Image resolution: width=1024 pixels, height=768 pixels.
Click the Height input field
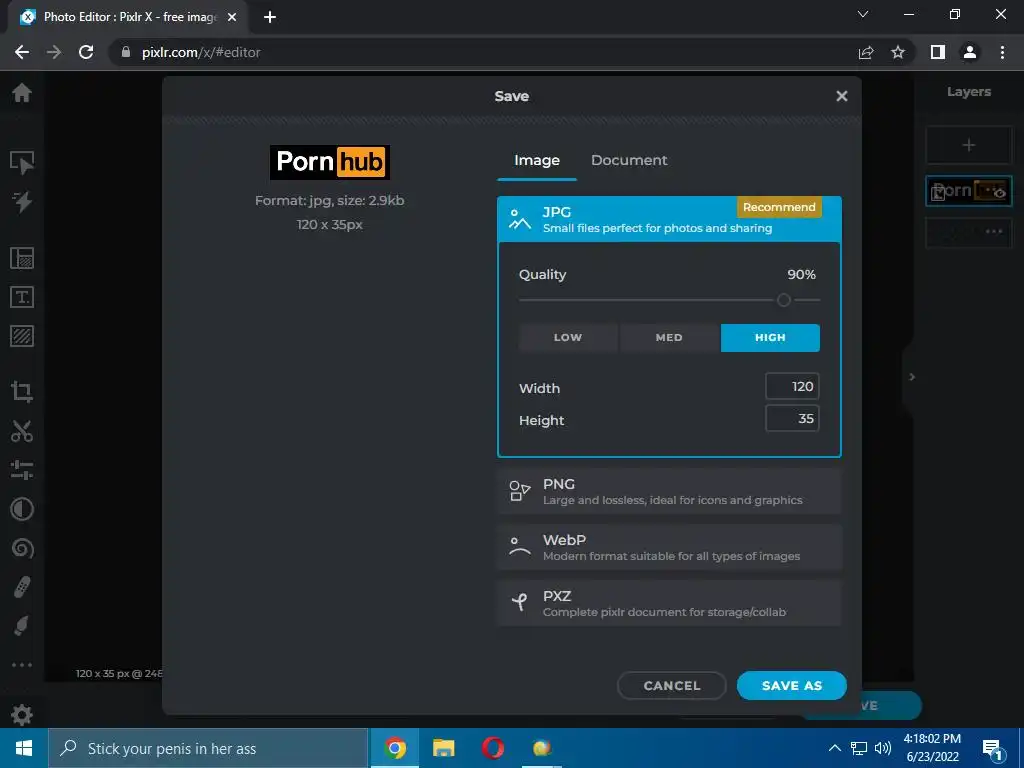click(792, 419)
